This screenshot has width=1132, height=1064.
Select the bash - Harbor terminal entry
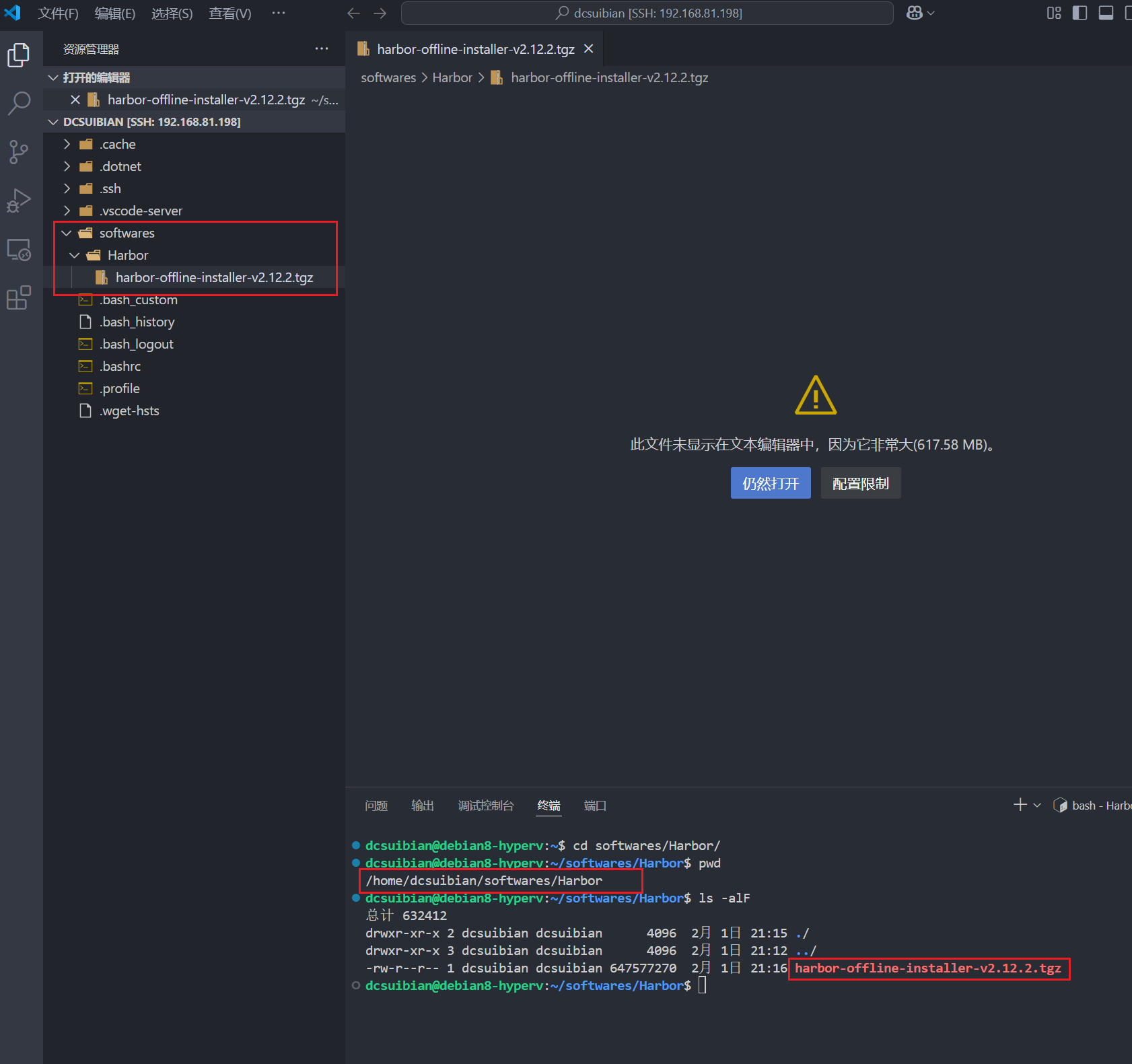1092,806
